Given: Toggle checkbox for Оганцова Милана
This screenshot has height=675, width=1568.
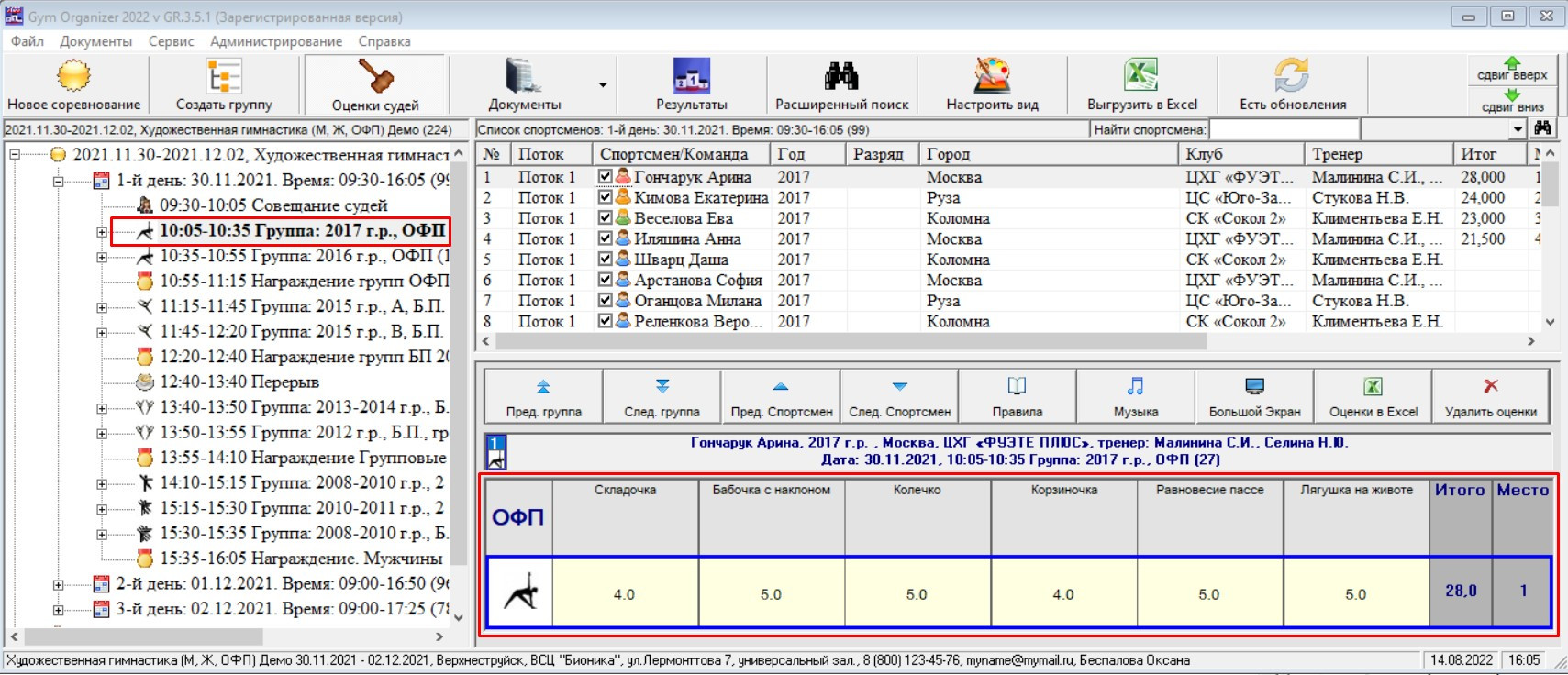Looking at the screenshot, I should (x=605, y=300).
